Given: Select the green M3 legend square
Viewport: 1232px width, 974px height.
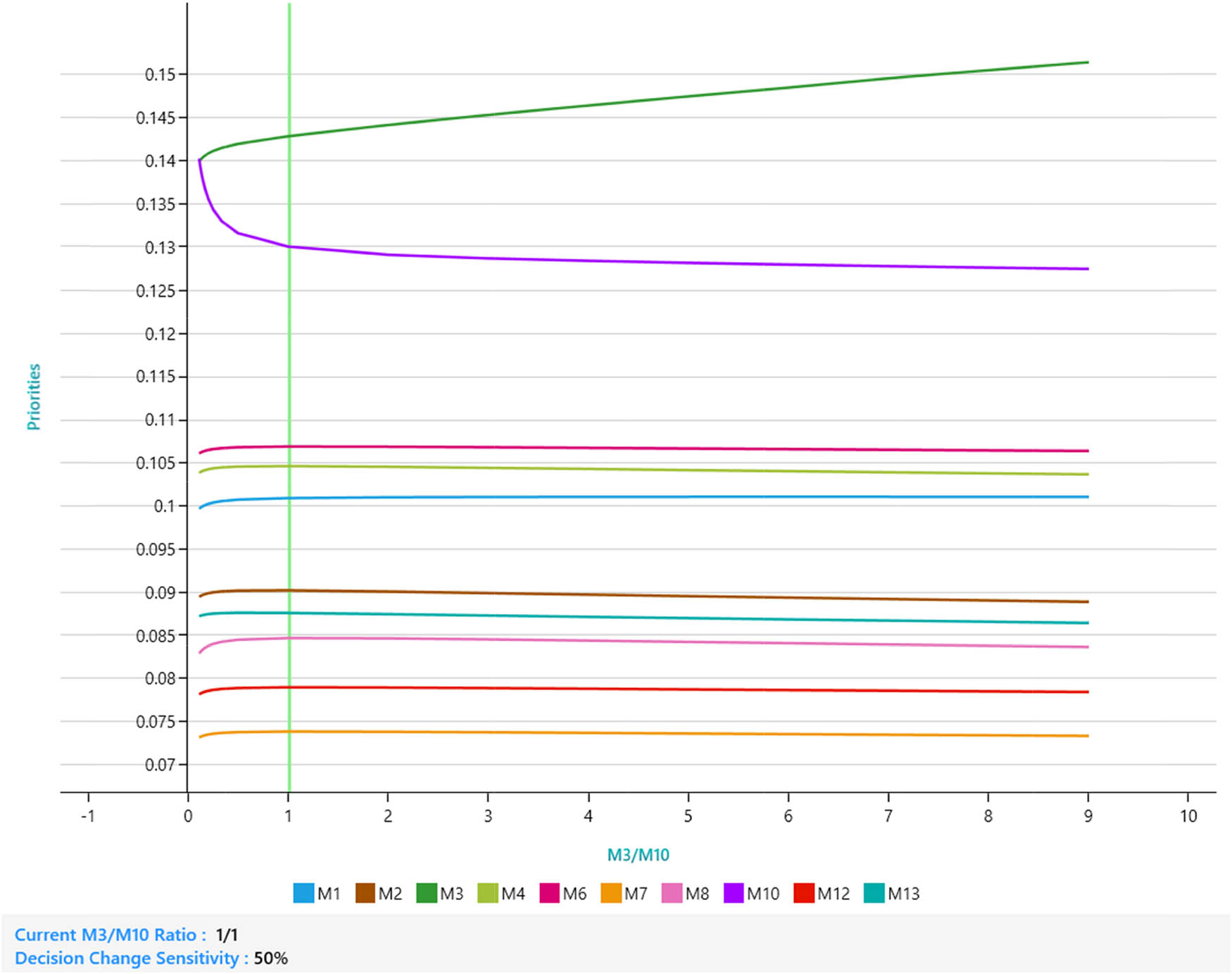Looking at the screenshot, I should (427, 893).
